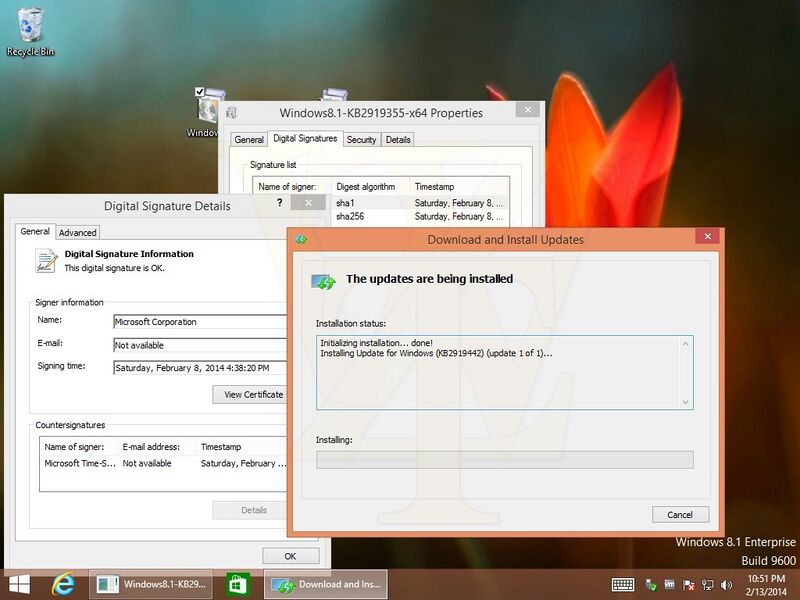This screenshot has width=800, height=600.
Task: Open the Windows Store taskbar icon
Action: pos(237,584)
